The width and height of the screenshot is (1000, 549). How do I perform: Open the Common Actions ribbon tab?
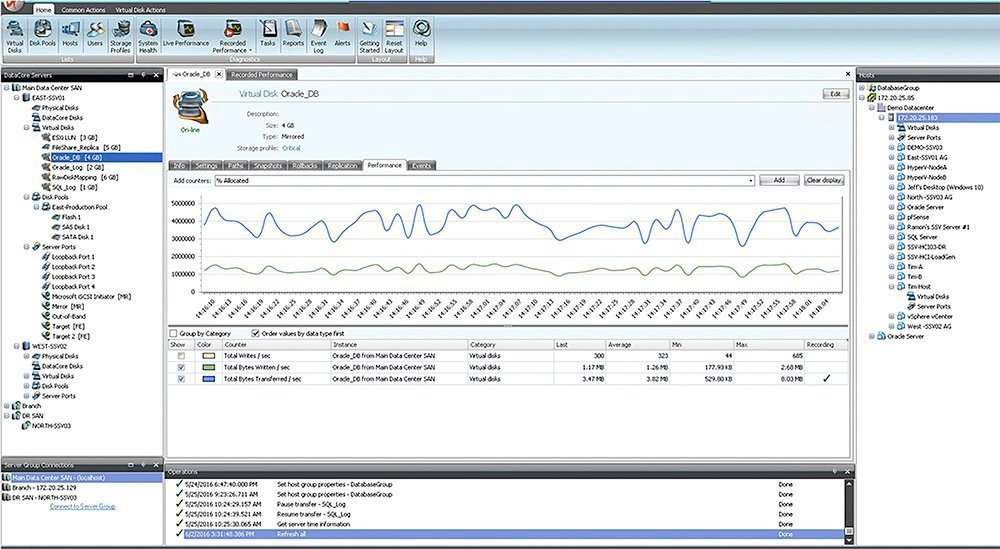coord(81,9)
